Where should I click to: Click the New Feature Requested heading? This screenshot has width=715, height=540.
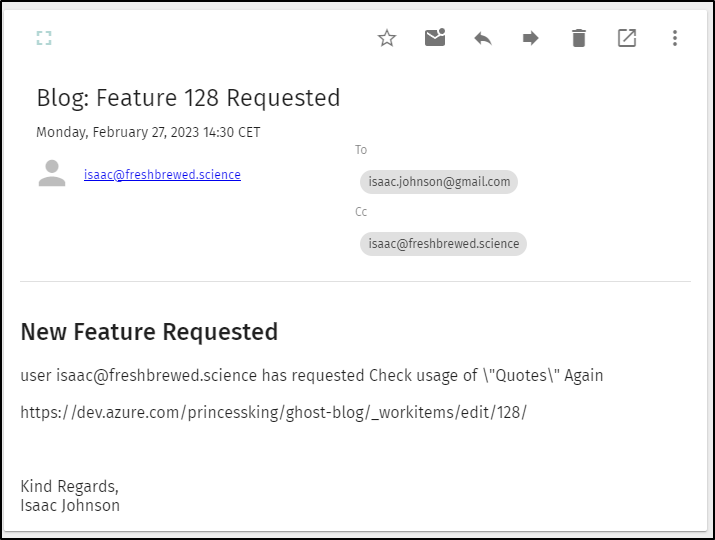149,332
